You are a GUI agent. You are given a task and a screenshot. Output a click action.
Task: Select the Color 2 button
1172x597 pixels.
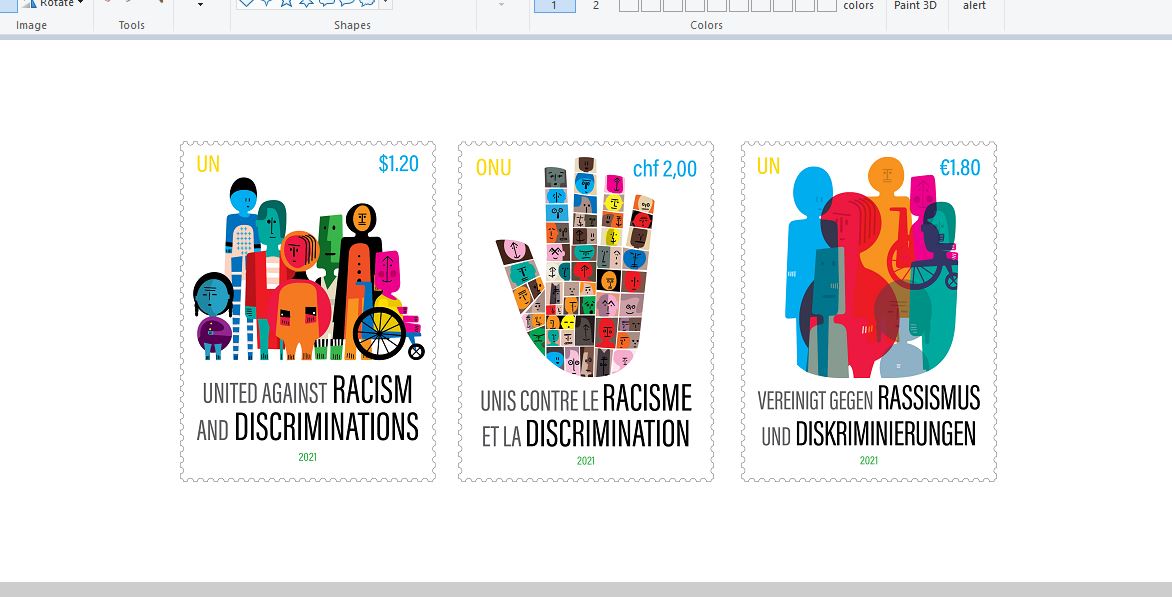click(596, 5)
